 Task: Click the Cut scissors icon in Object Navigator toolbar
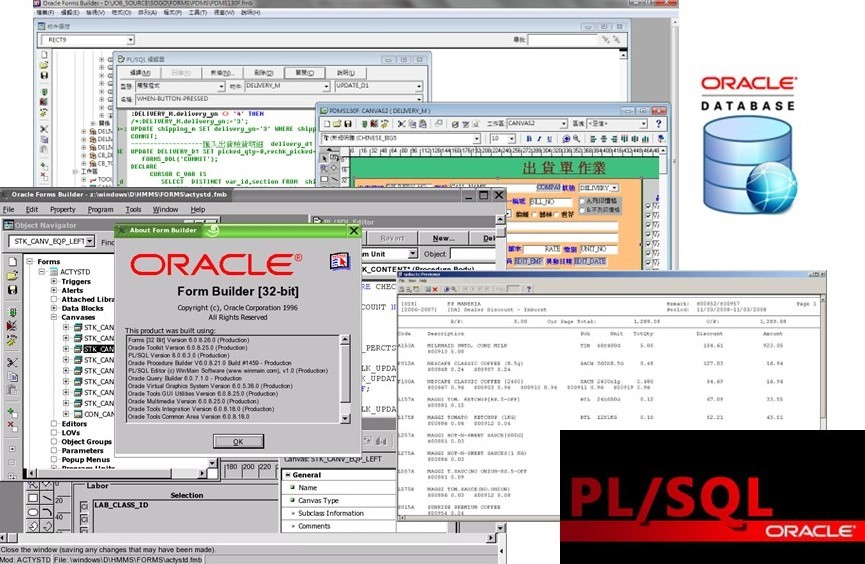(12, 363)
